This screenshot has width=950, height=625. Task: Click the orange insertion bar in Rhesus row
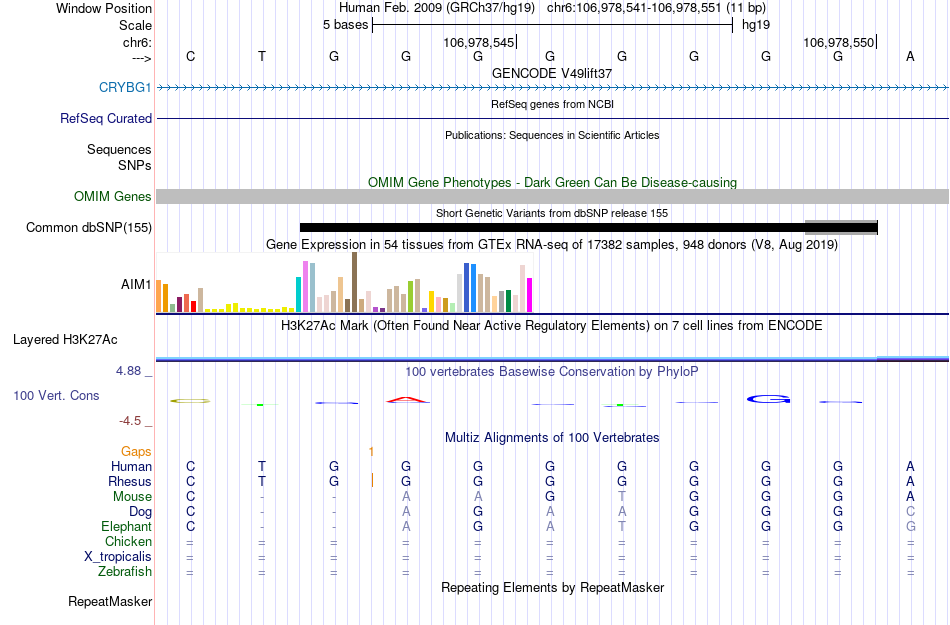pyautogui.click(x=372, y=480)
